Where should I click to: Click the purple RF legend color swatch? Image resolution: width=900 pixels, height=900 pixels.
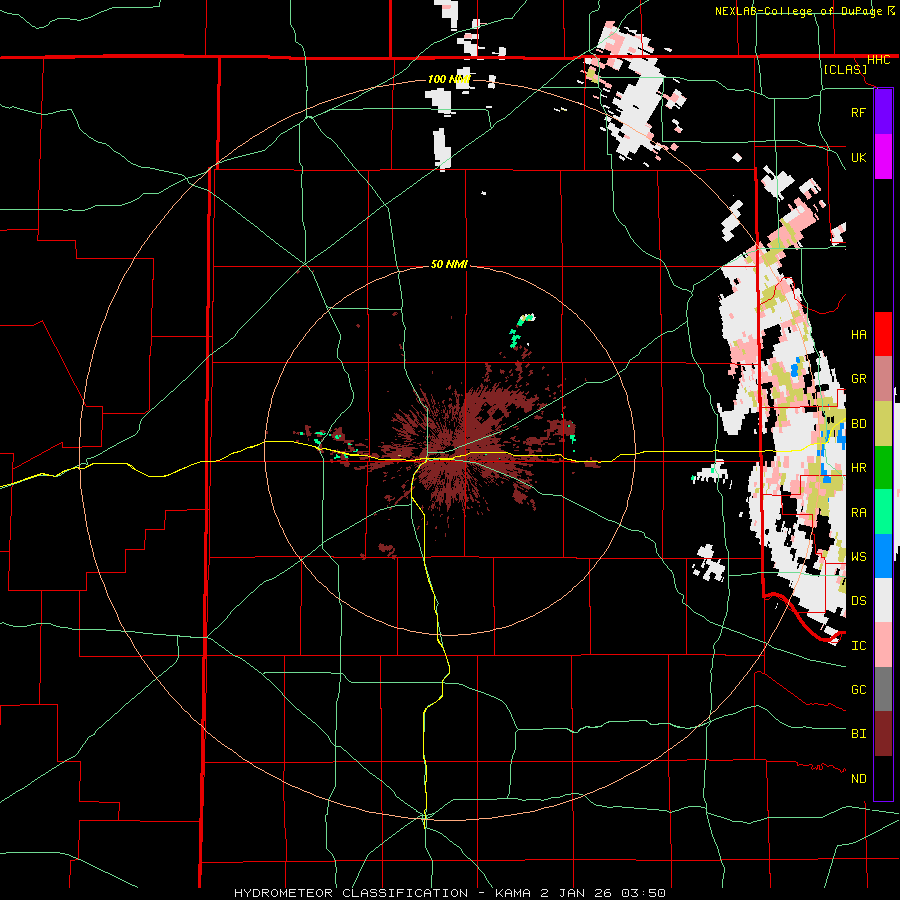[883, 112]
